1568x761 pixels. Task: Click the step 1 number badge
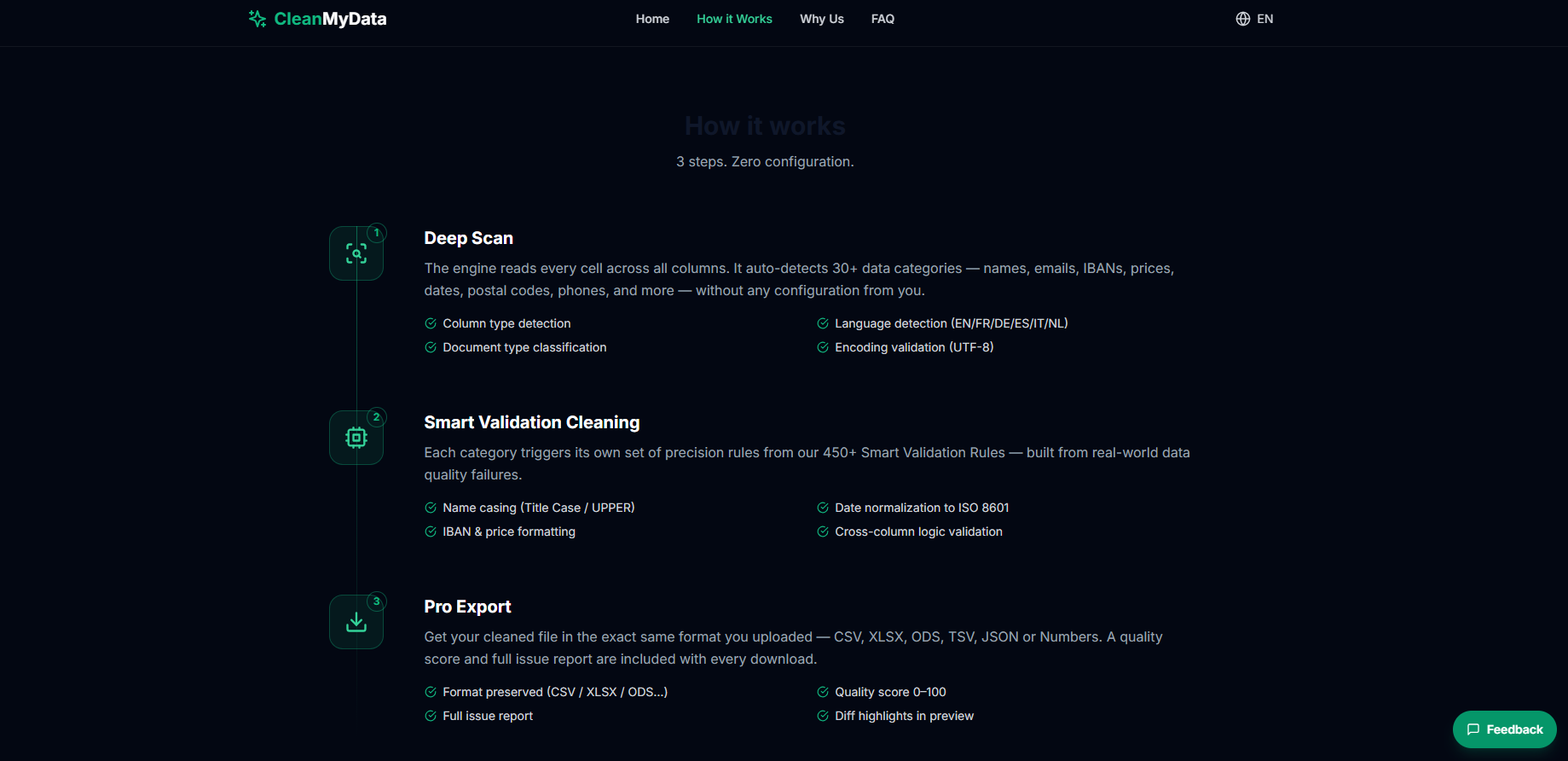point(377,233)
